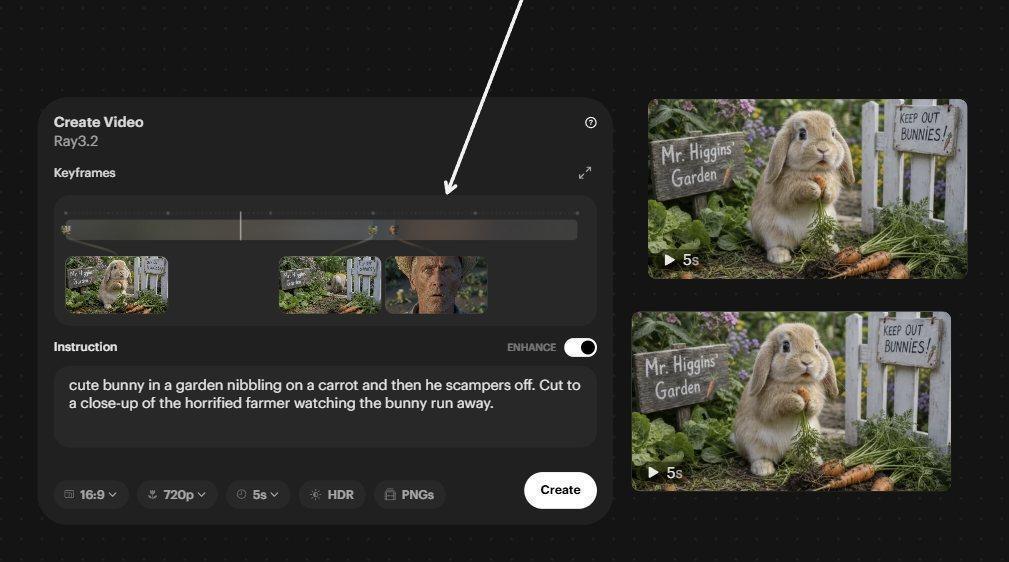1009x562 pixels.
Task: Toggle the PNGs output option
Action: pyautogui.click(x=409, y=494)
